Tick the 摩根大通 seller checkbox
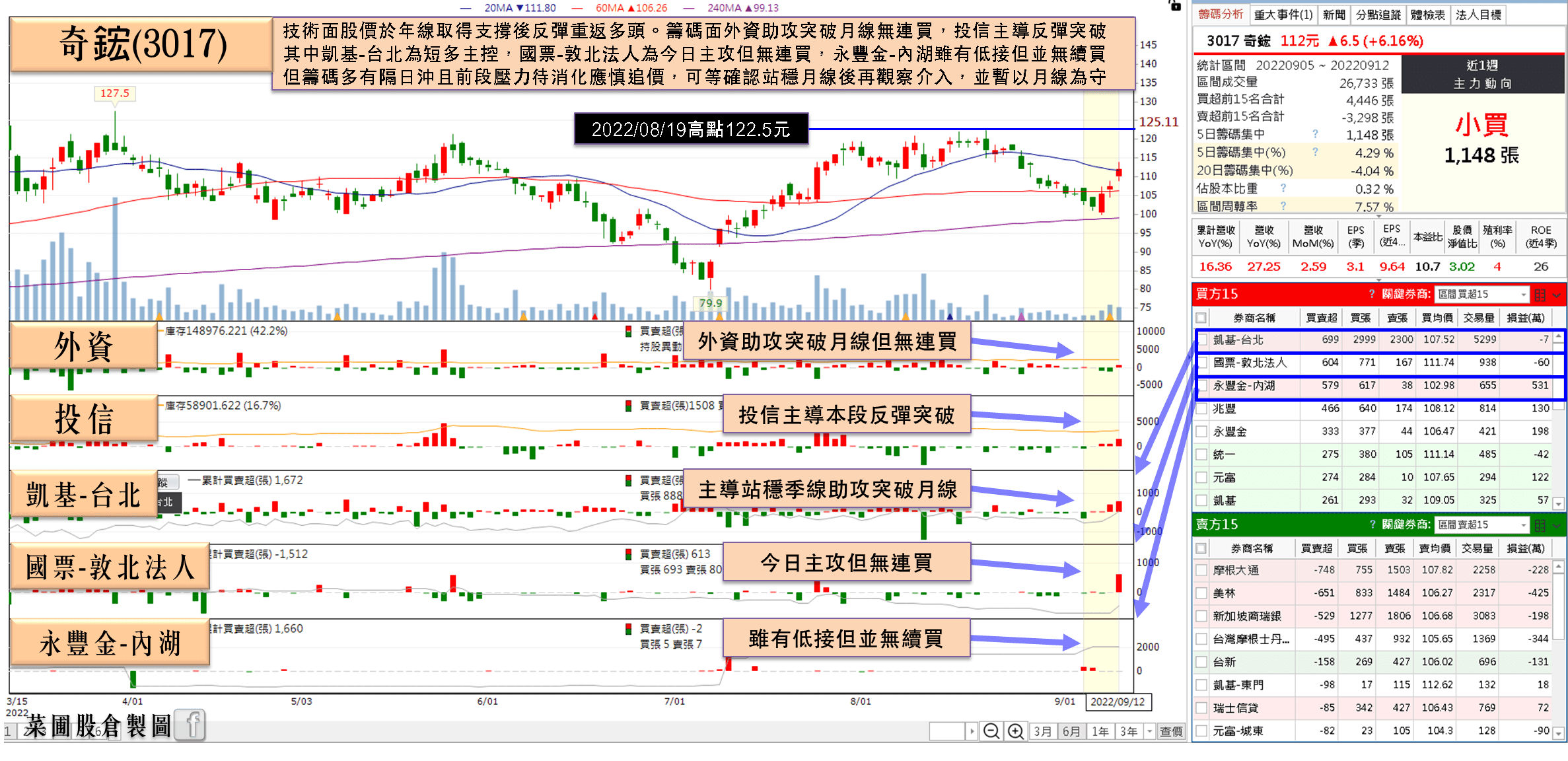Screen dimensions: 1568x761 click(1202, 570)
